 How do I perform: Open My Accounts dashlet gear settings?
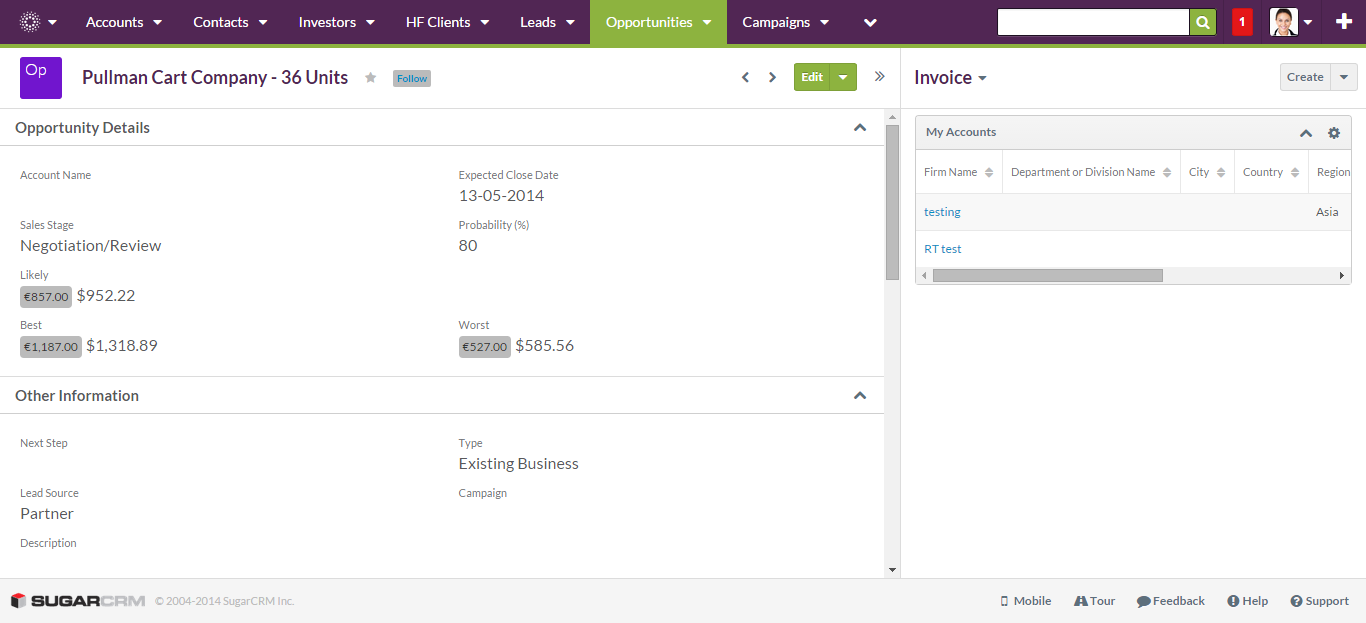(1333, 133)
